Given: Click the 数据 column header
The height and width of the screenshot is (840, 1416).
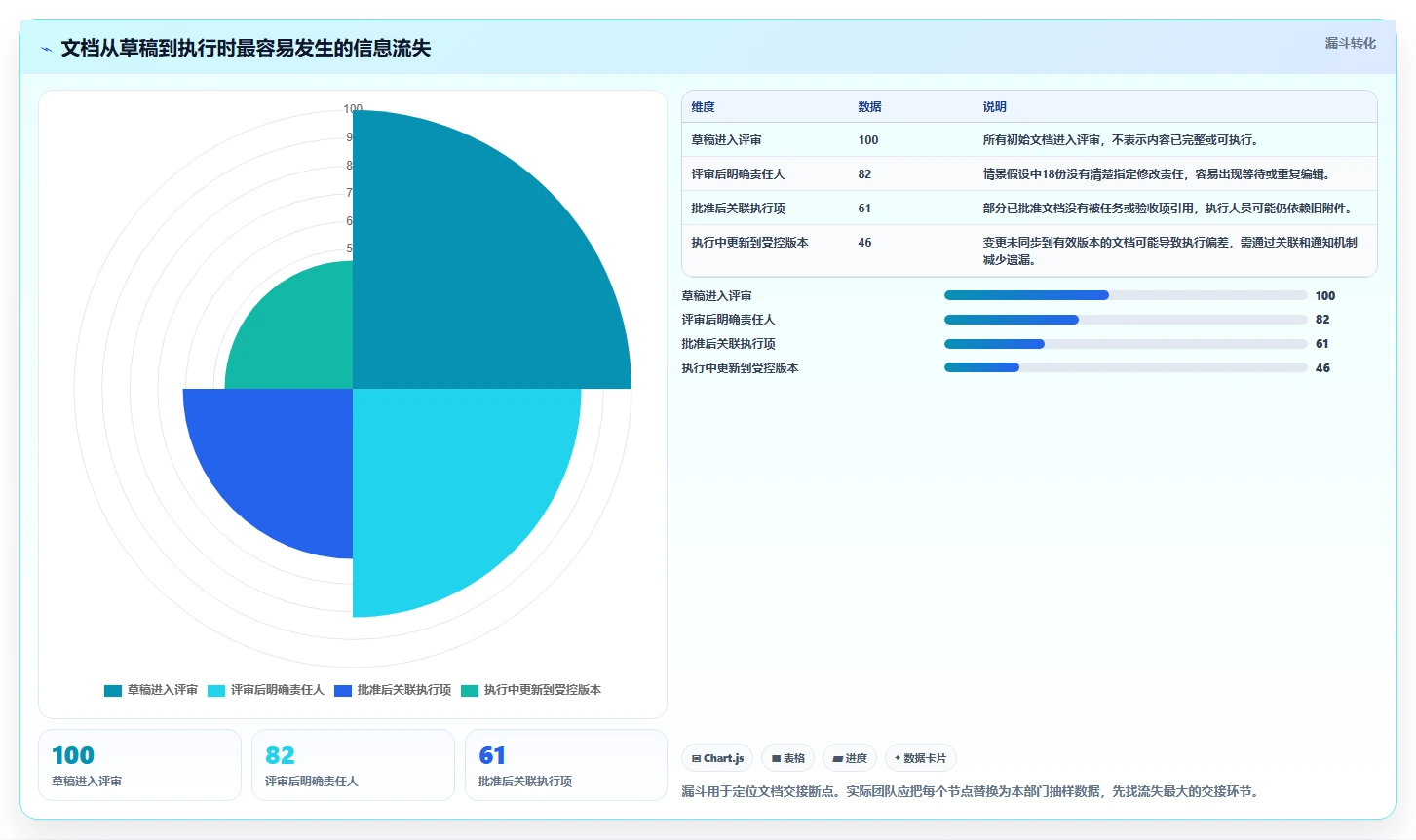Looking at the screenshot, I should tap(869, 107).
